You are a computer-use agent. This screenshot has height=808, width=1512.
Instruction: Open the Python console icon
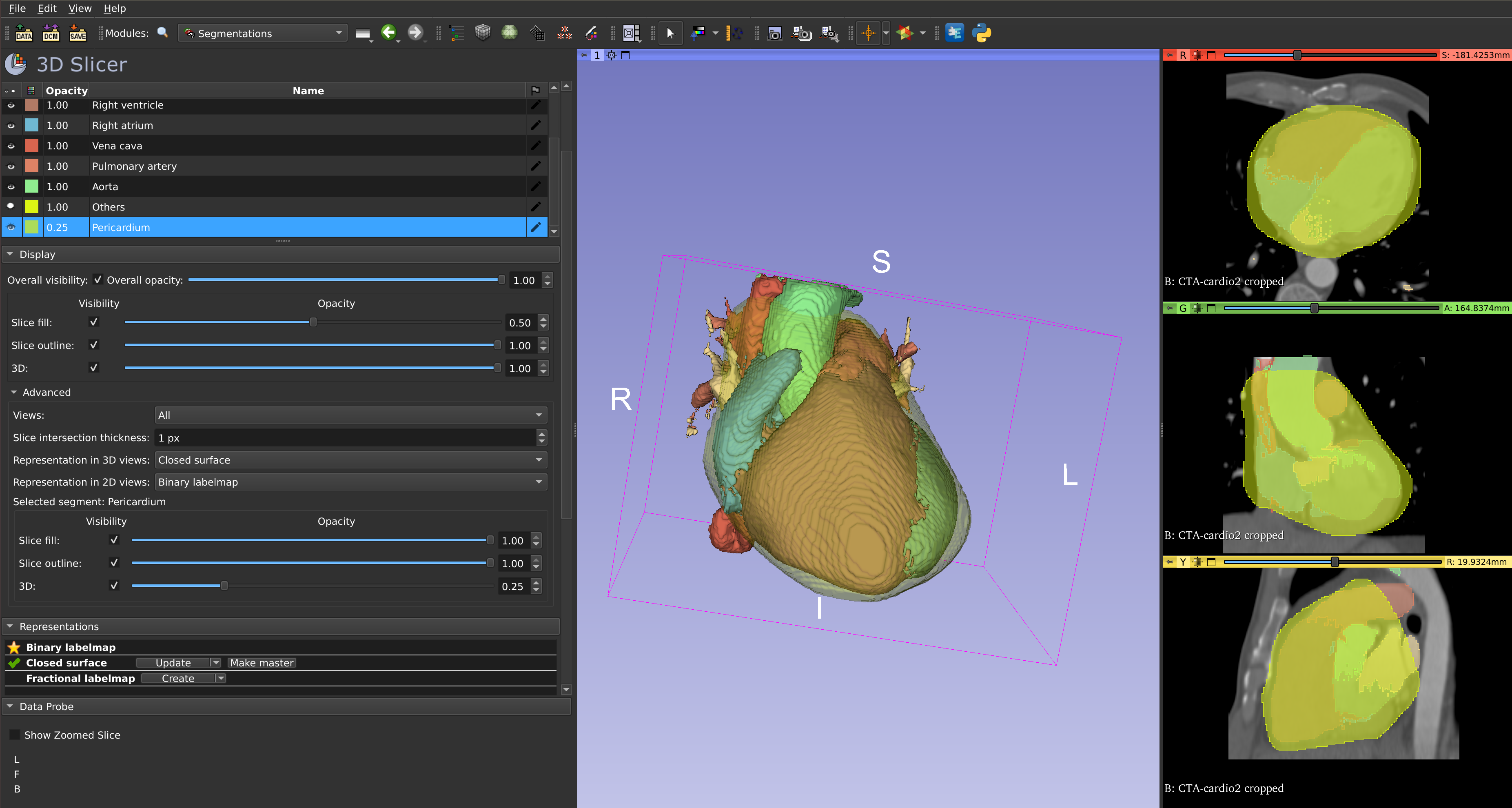[x=981, y=33]
